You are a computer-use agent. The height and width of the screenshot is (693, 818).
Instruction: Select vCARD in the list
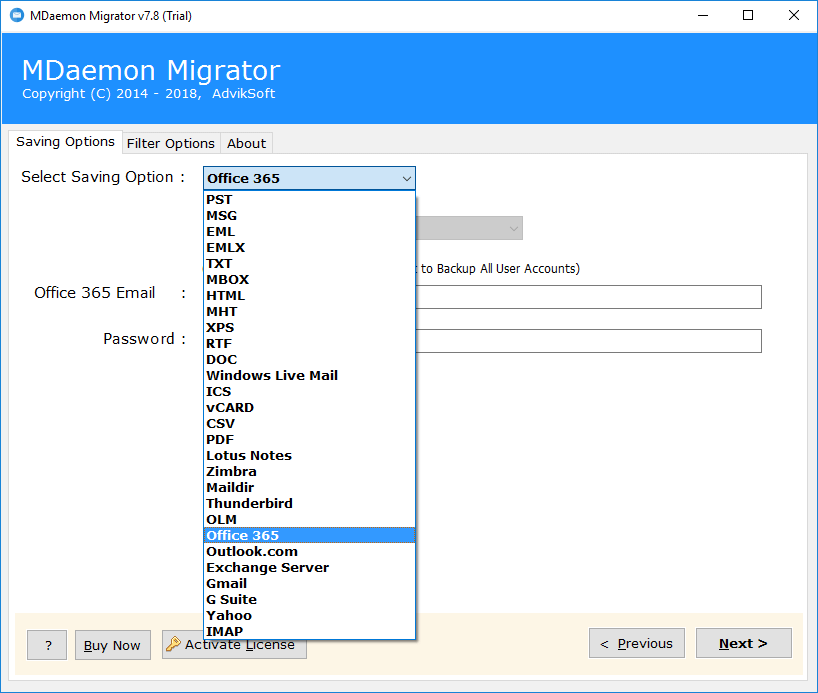point(309,408)
